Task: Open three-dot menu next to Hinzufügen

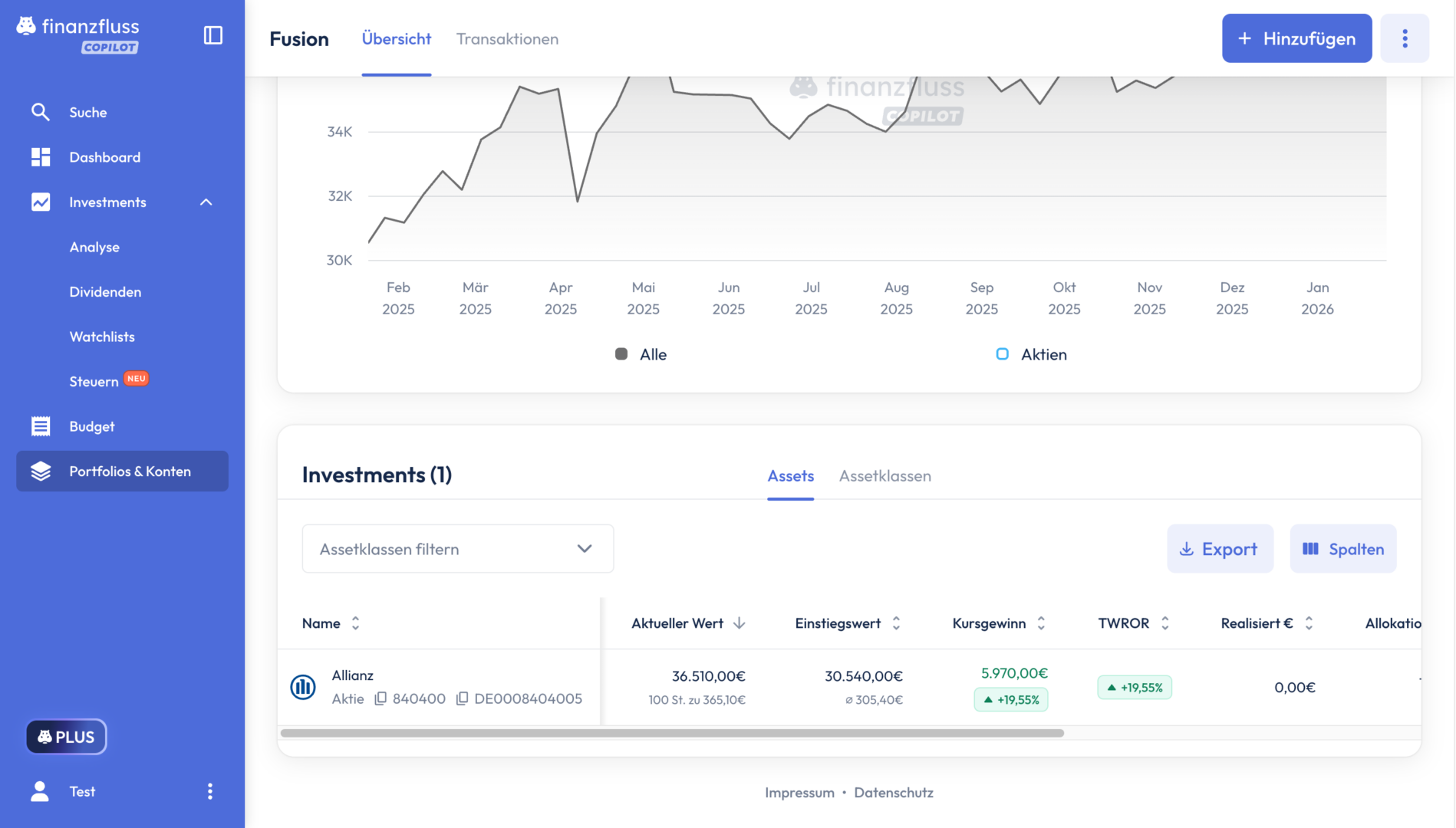Action: 1404,38
